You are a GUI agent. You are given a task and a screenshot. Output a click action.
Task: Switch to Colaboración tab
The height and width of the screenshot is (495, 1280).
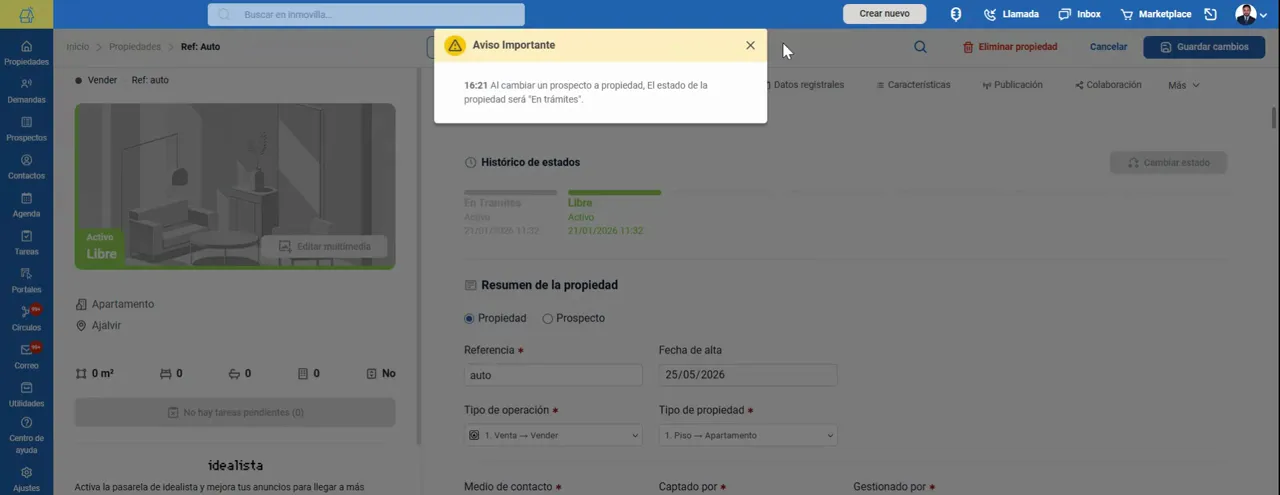tap(1108, 85)
